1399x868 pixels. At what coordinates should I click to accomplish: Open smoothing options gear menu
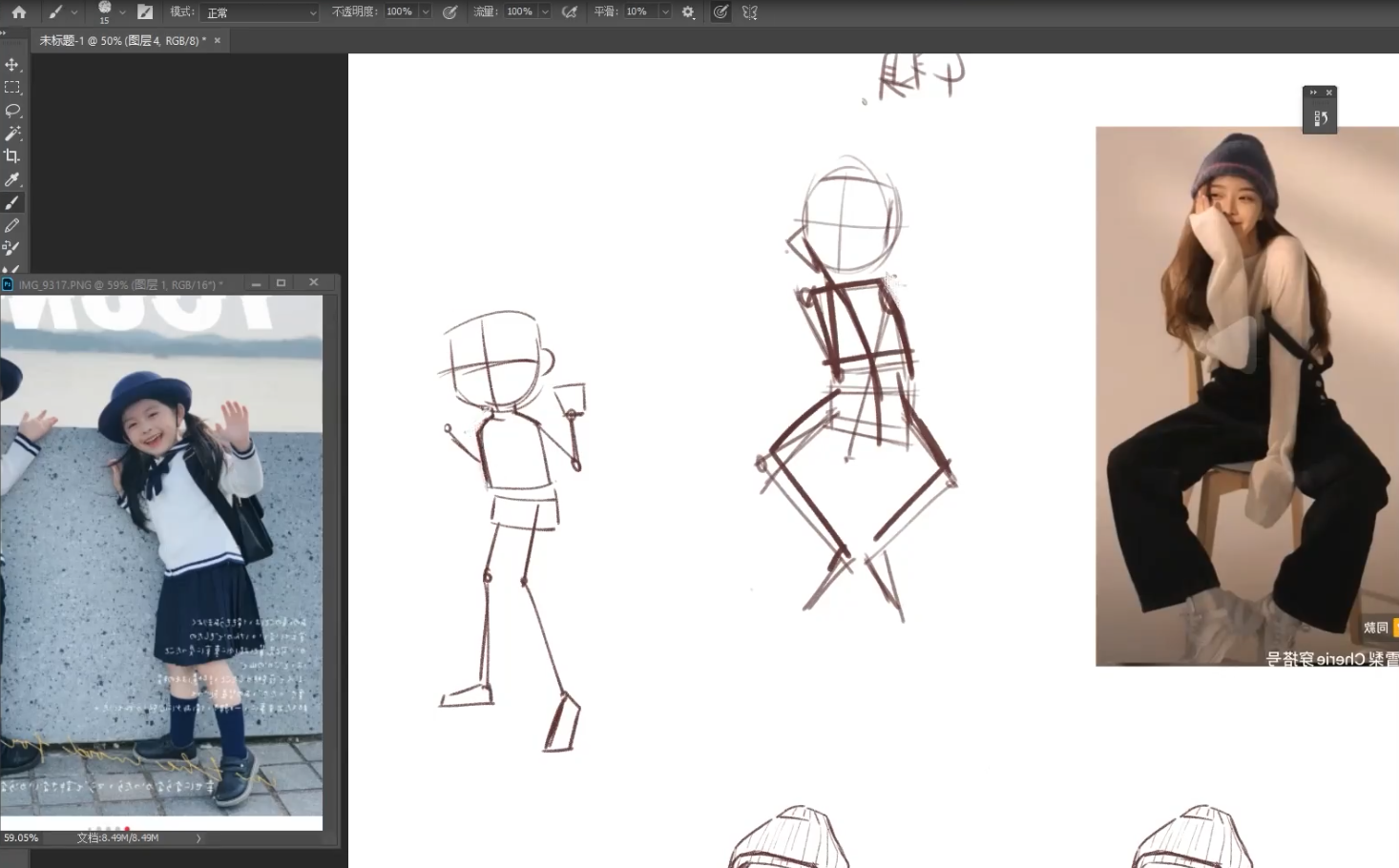pos(688,12)
